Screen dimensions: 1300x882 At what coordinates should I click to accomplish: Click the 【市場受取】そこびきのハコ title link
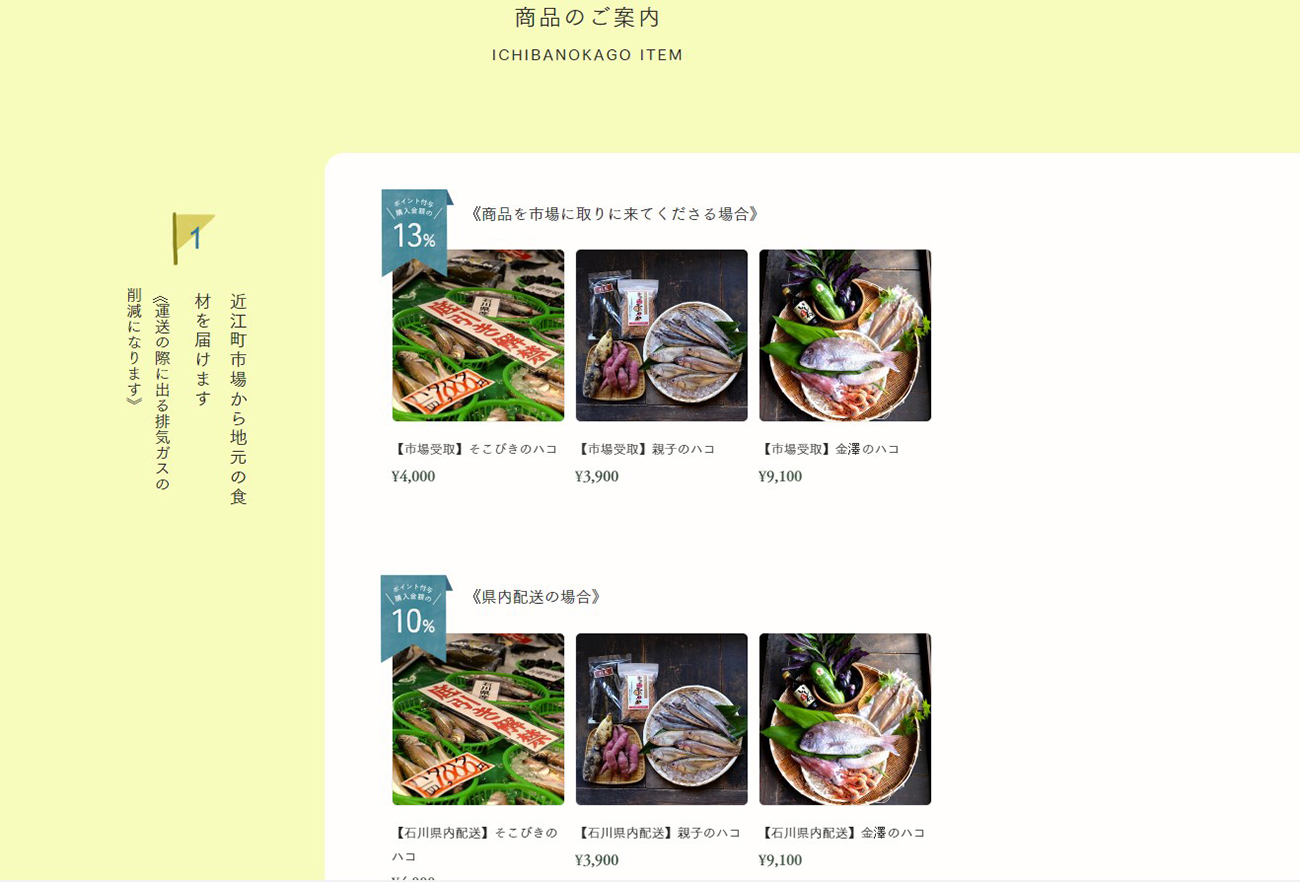click(475, 449)
